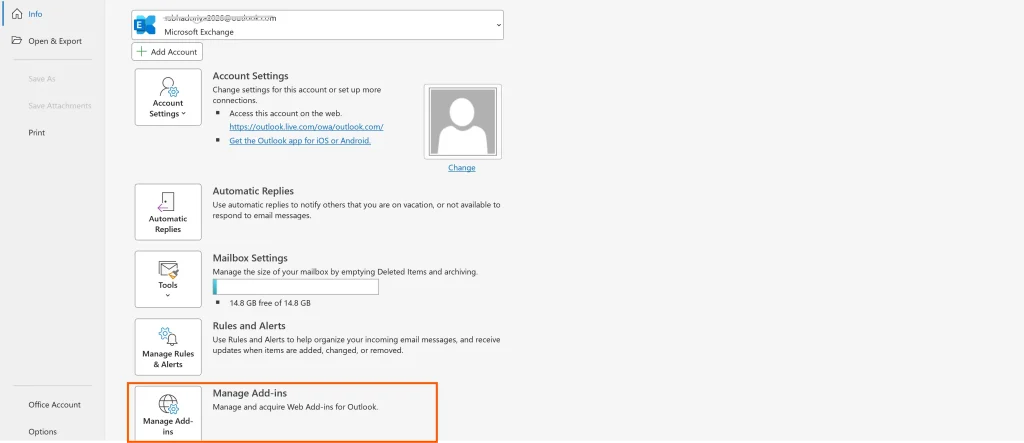The image size is (1024, 443).
Task: Follow the outlook.live.com web access link
Action: point(306,127)
